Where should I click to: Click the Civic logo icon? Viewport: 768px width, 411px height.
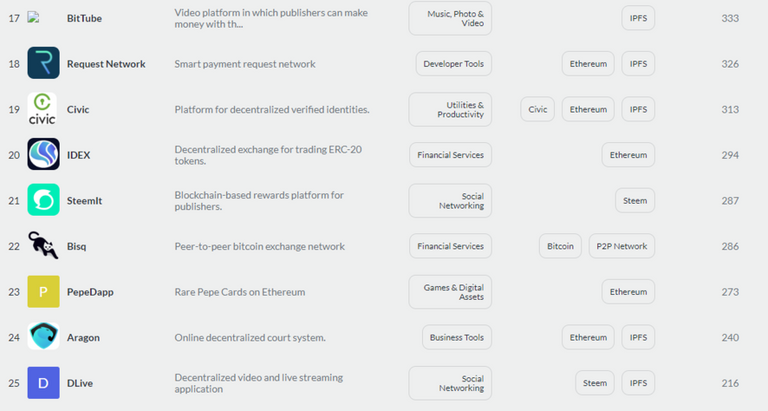point(43,109)
